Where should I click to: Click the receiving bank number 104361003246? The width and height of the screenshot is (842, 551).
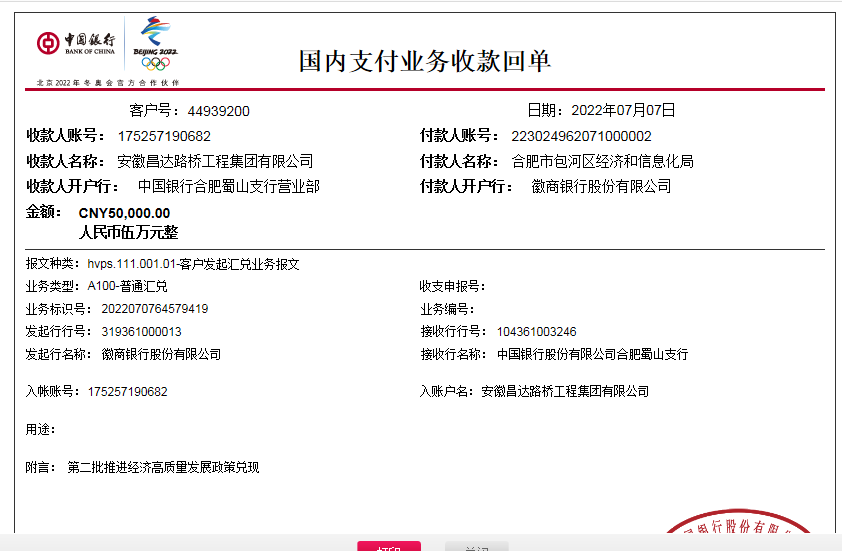click(x=536, y=331)
